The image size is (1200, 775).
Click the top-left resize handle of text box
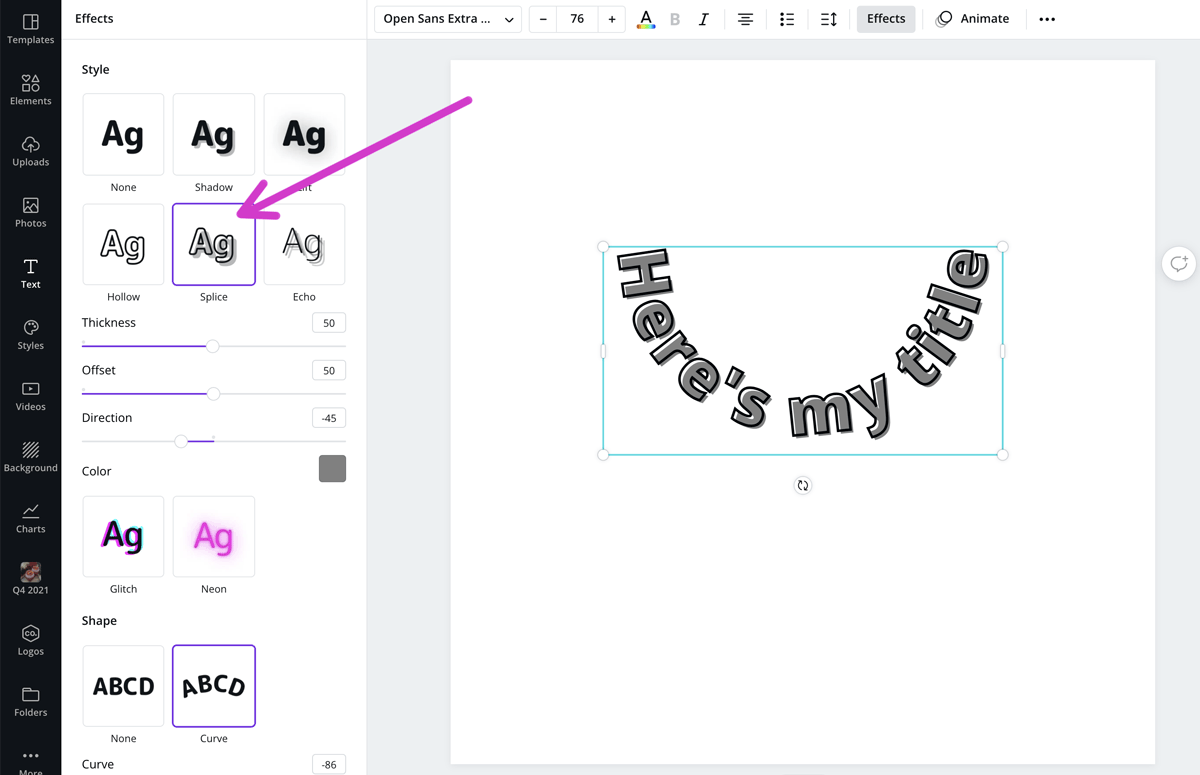click(603, 247)
